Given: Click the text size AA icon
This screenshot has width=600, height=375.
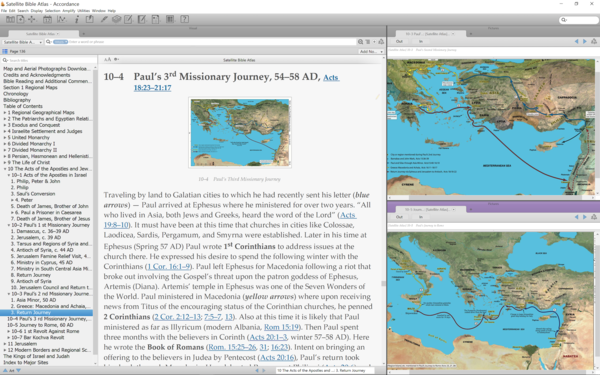Looking at the screenshot, I should (x=108, y=59).
